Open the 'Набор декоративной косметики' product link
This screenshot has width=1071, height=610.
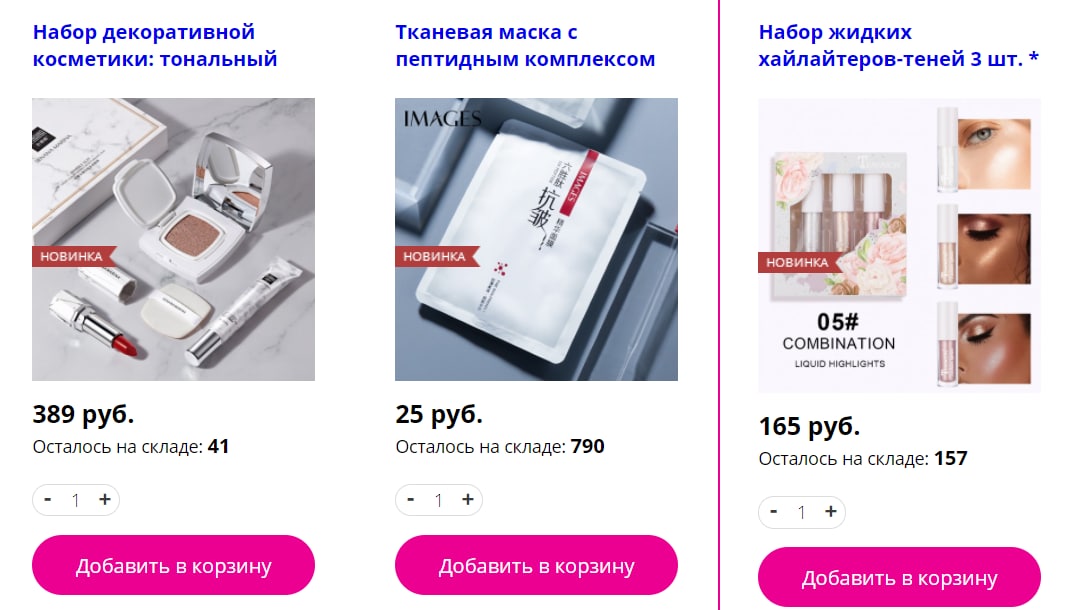pos(155,46)
